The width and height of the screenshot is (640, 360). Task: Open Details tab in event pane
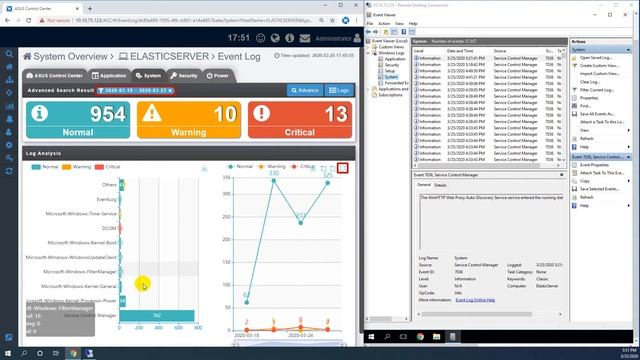click(440, 185)
